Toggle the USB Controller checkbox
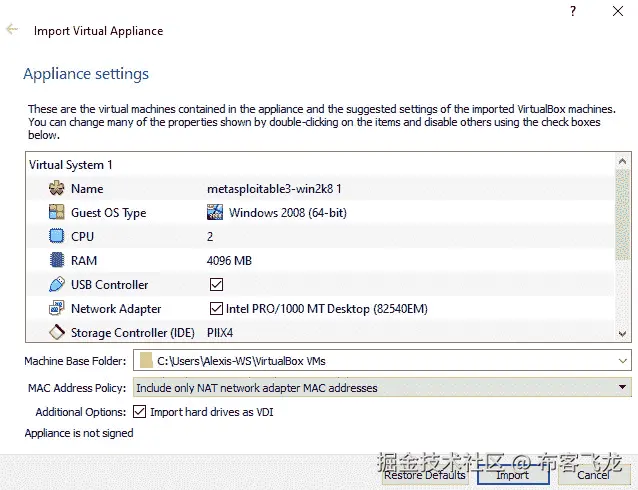The width and height of the screenshot is (638, 490). point(216,284)
